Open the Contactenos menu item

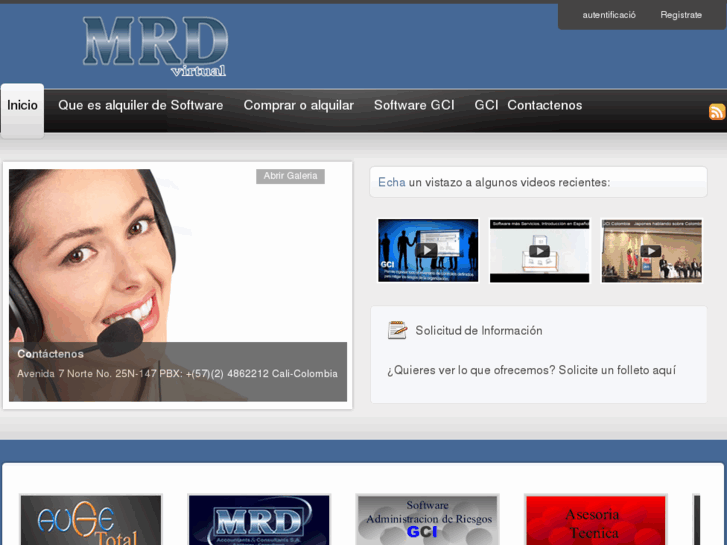point(544,105)
